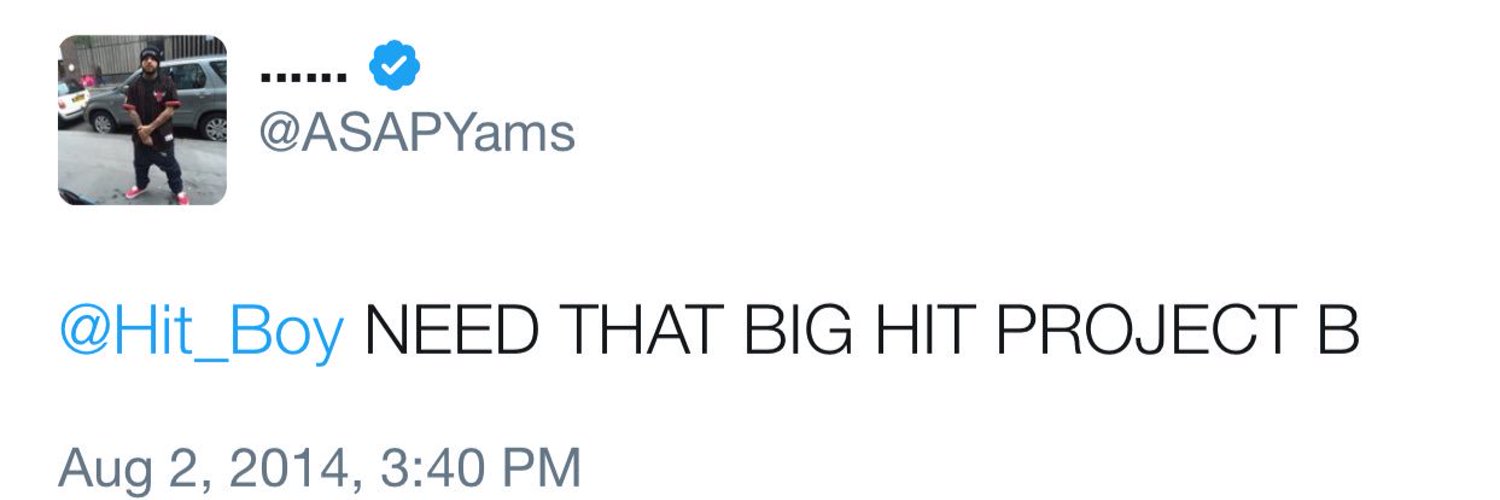Click the pink sneakers in the avatar
The image size is (1500, 500).
pyautogui.click(x=156, y=194)
